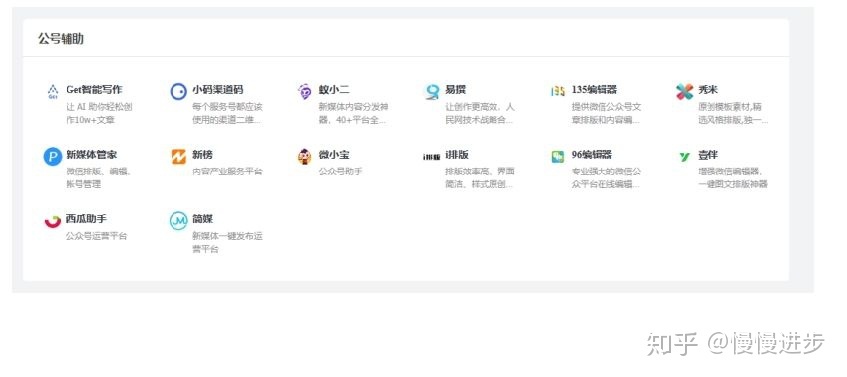Viewport: 847px width, 377px height.
Task: Select the 公号辅助 section heading
Action: coord(60,38)
